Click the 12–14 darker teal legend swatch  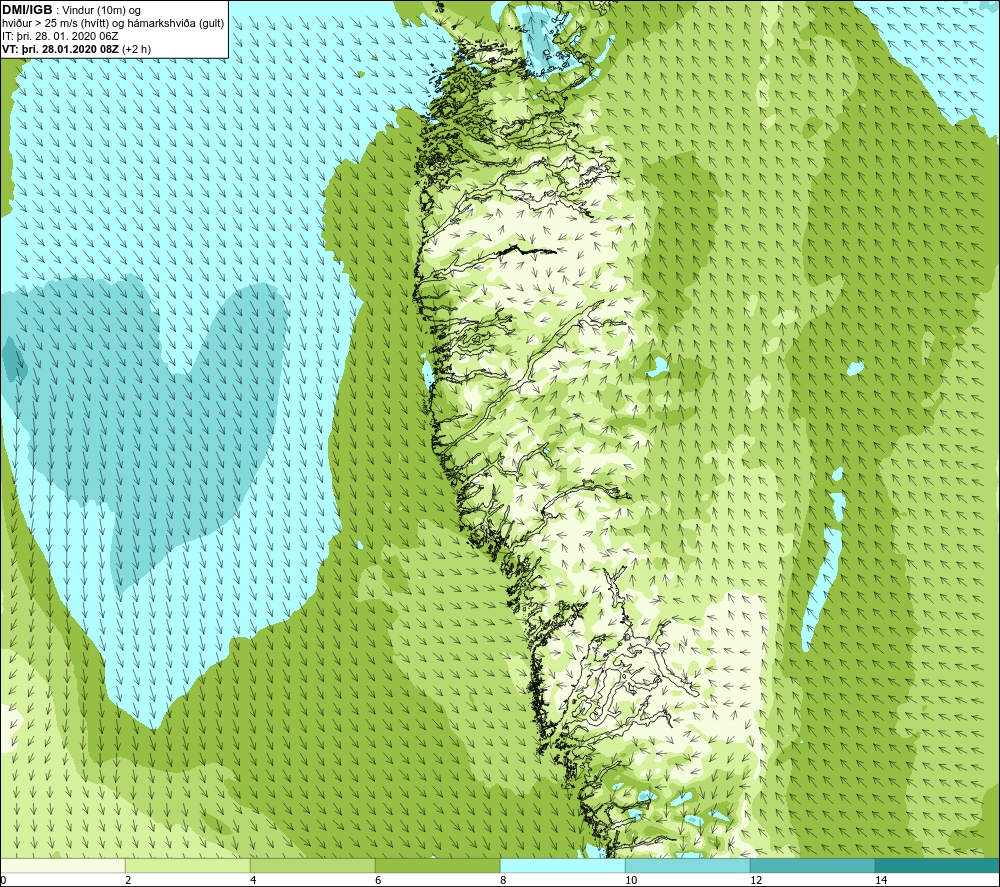coord(812,865)
